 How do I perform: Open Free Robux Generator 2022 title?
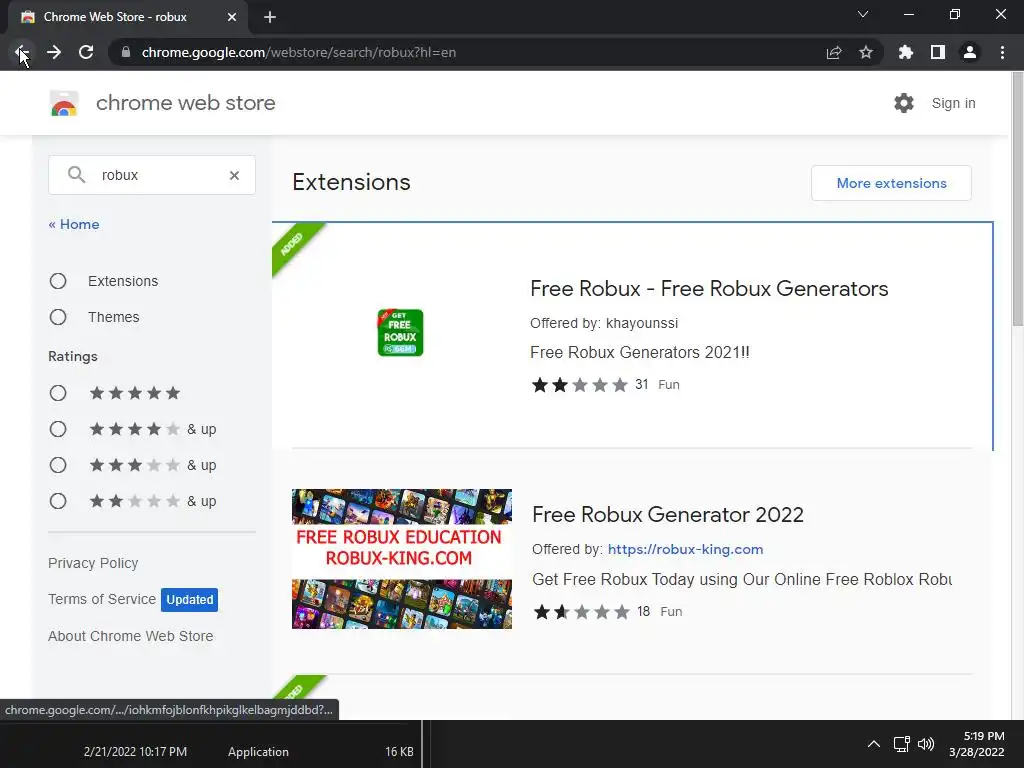click(667, 515)
